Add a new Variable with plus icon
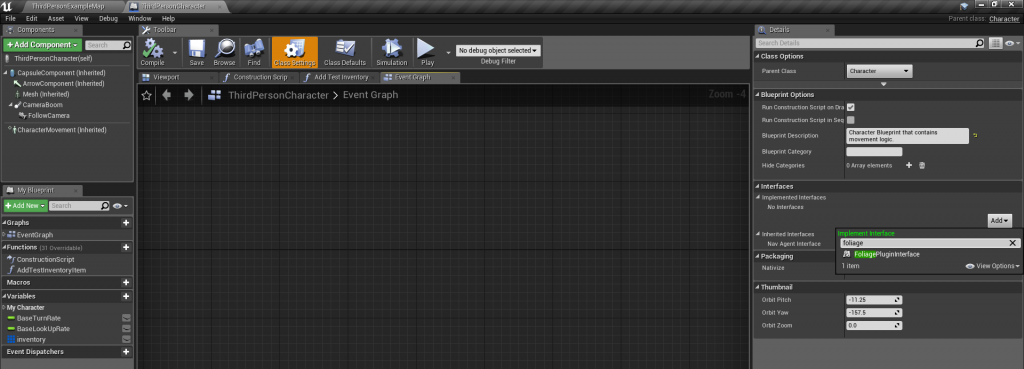 click(126, 297)
